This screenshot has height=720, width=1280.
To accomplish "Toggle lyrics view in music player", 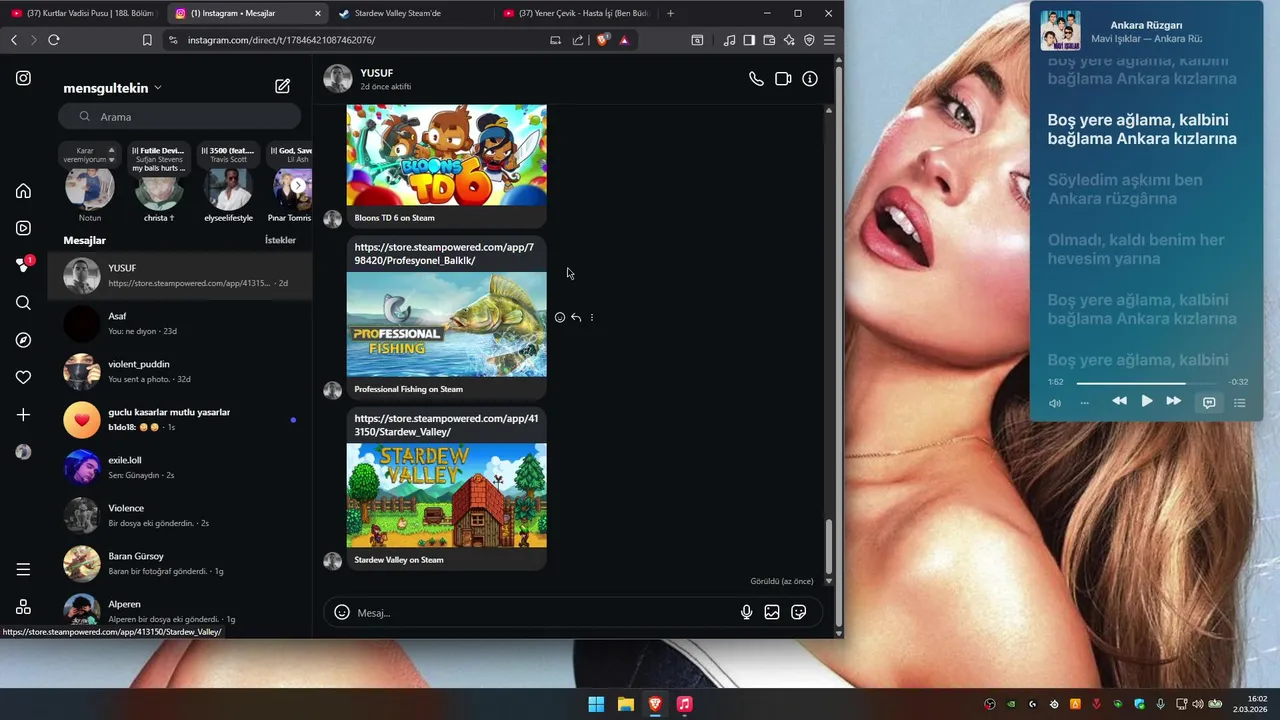I will [x=1209, y=402].
